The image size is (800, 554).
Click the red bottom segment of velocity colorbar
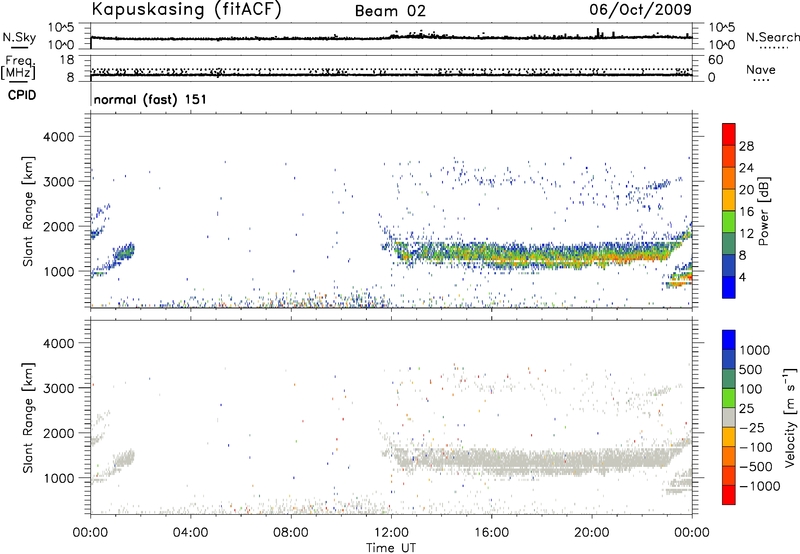click(x=729, y=495)
